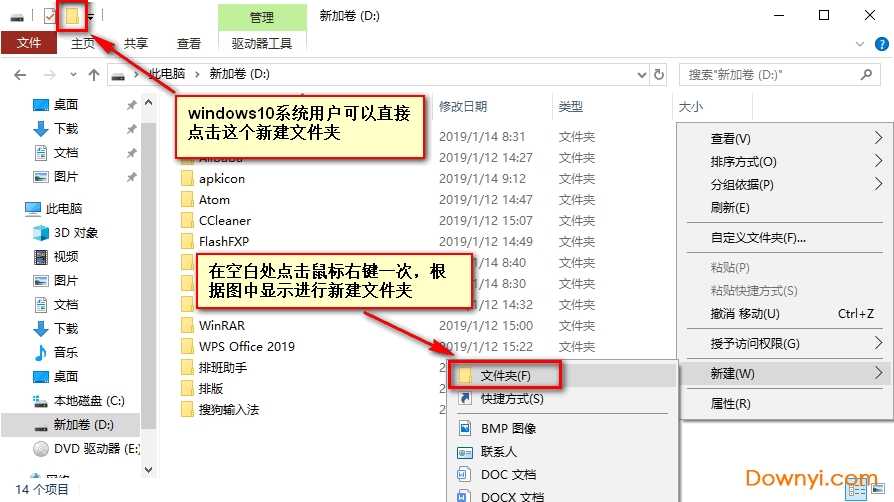Select 新加卷 (D:) drive in sidebar

[x=71, y=424]
